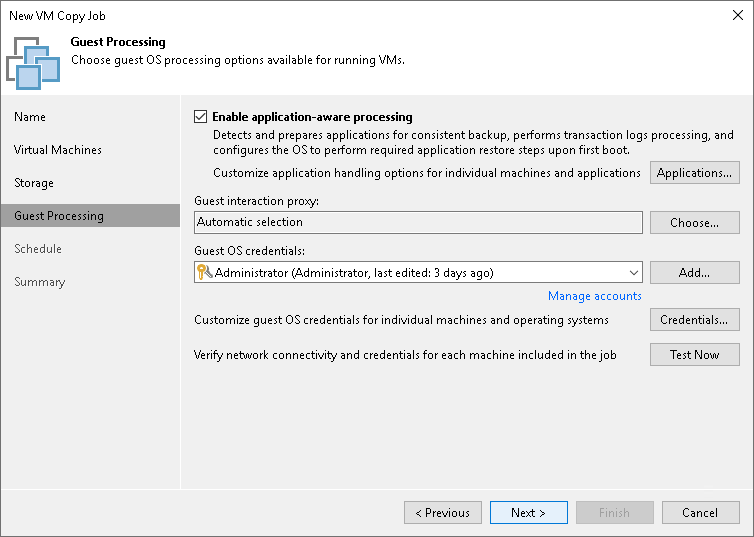Click the Cancel button
The image size is (754, 537).
click(700, 512)
